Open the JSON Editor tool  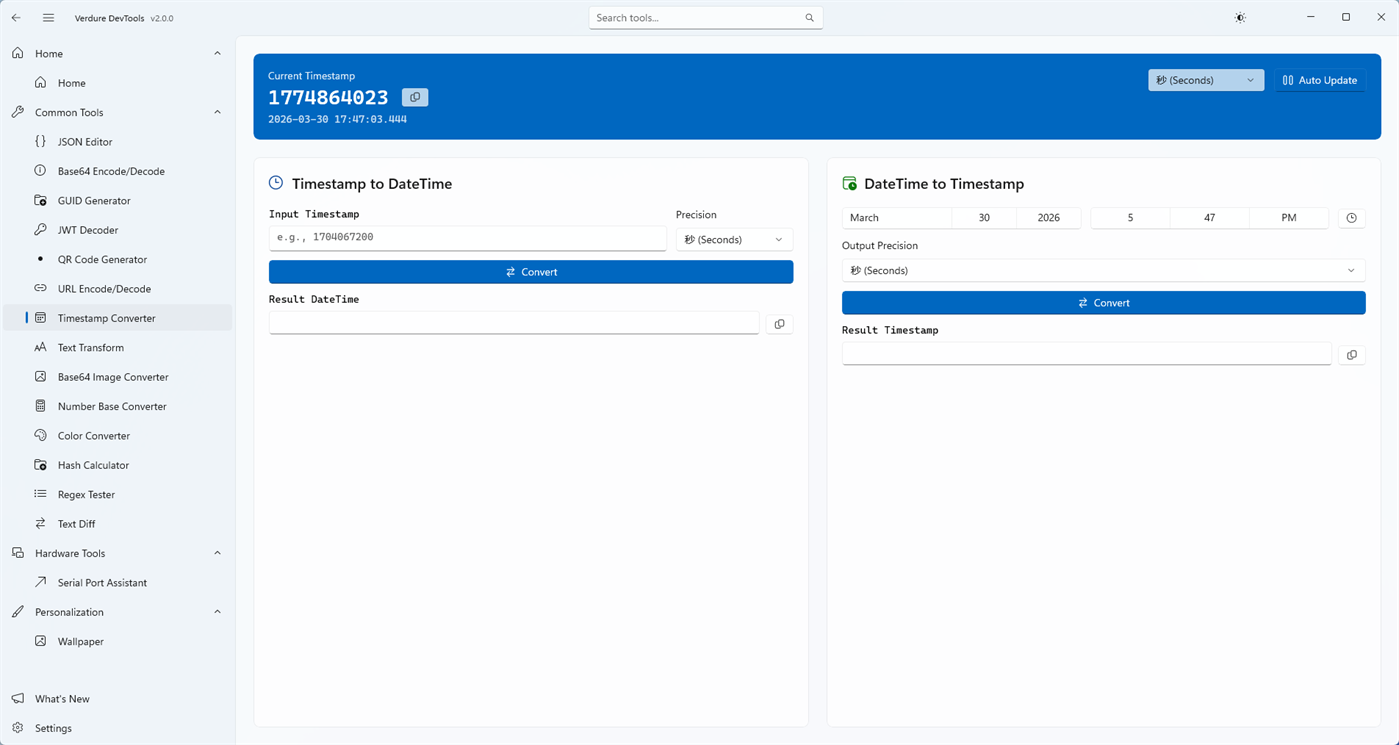coord(85,141)
